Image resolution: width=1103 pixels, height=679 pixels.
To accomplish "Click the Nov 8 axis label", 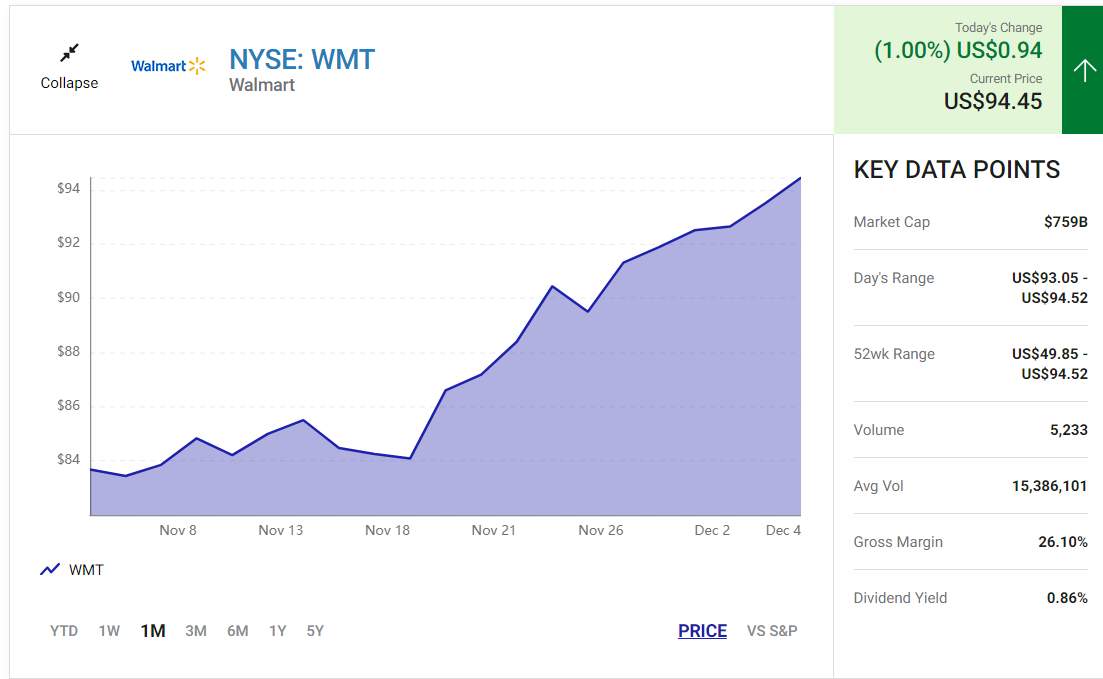I will (x=177, y=531).
